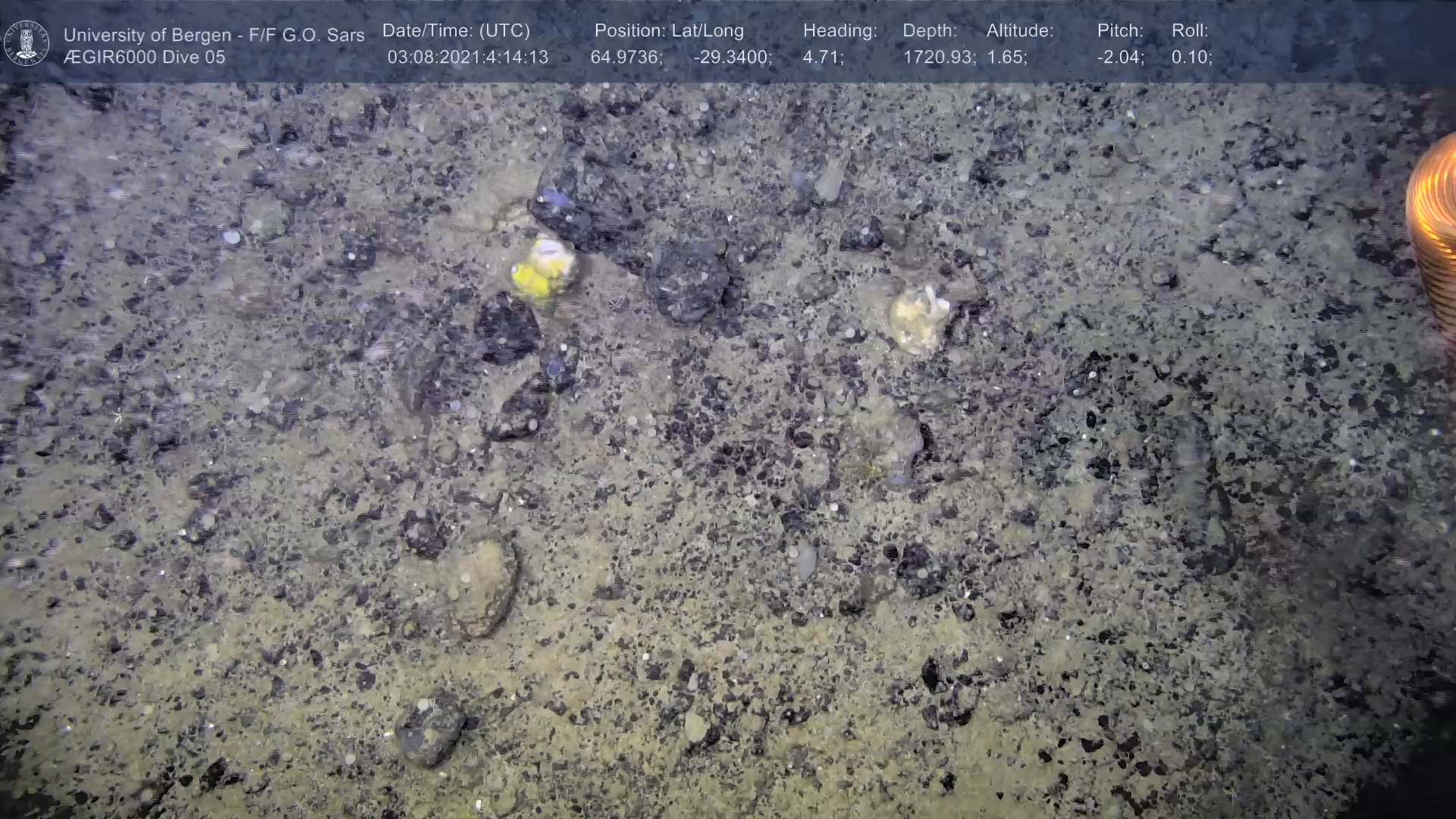The image size is (1456, 819).
Task: Select the depth reading 1720.93
Action: [x=937, y=58]
